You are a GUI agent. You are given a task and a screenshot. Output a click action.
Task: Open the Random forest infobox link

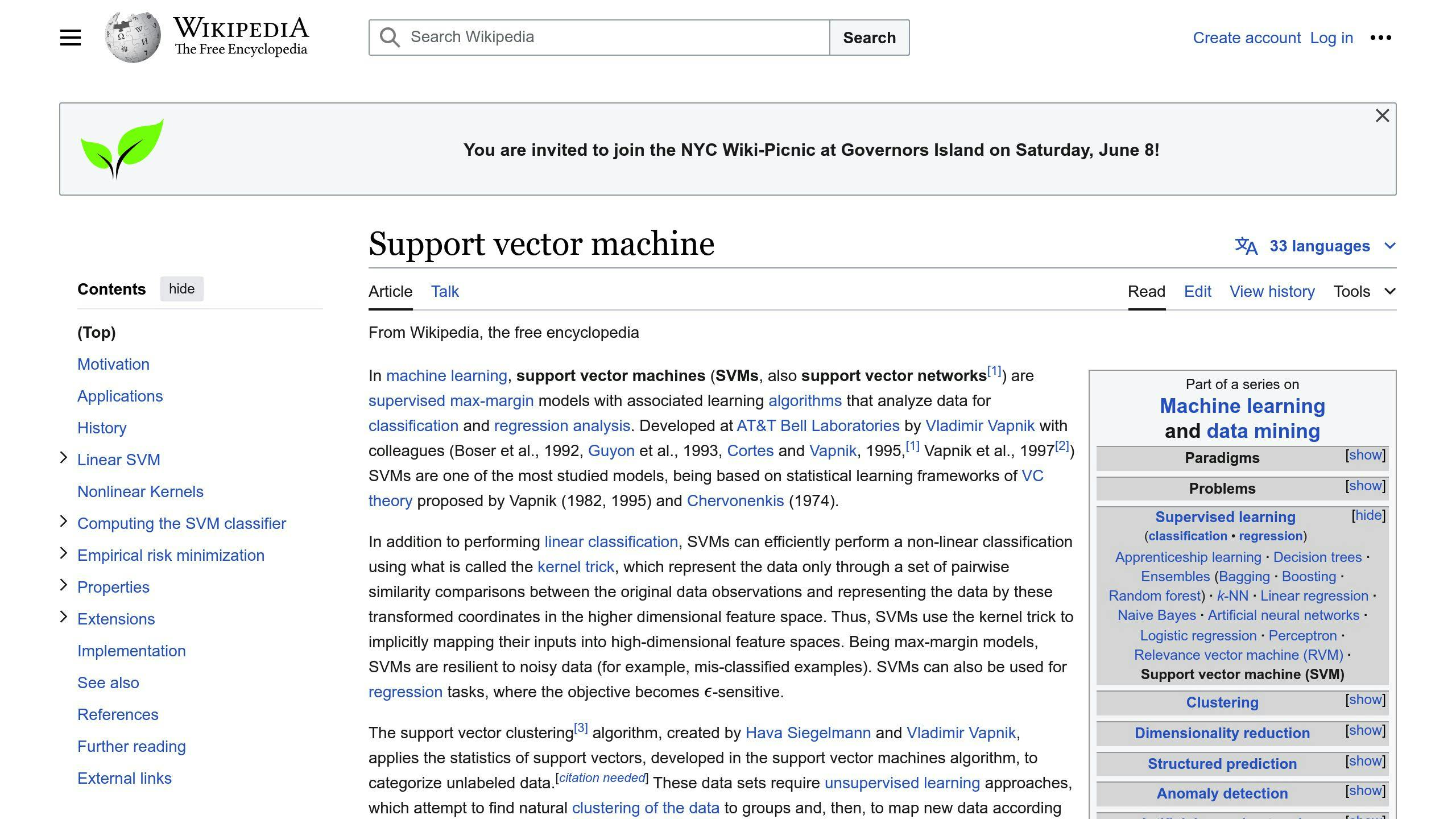(1155, 596)
